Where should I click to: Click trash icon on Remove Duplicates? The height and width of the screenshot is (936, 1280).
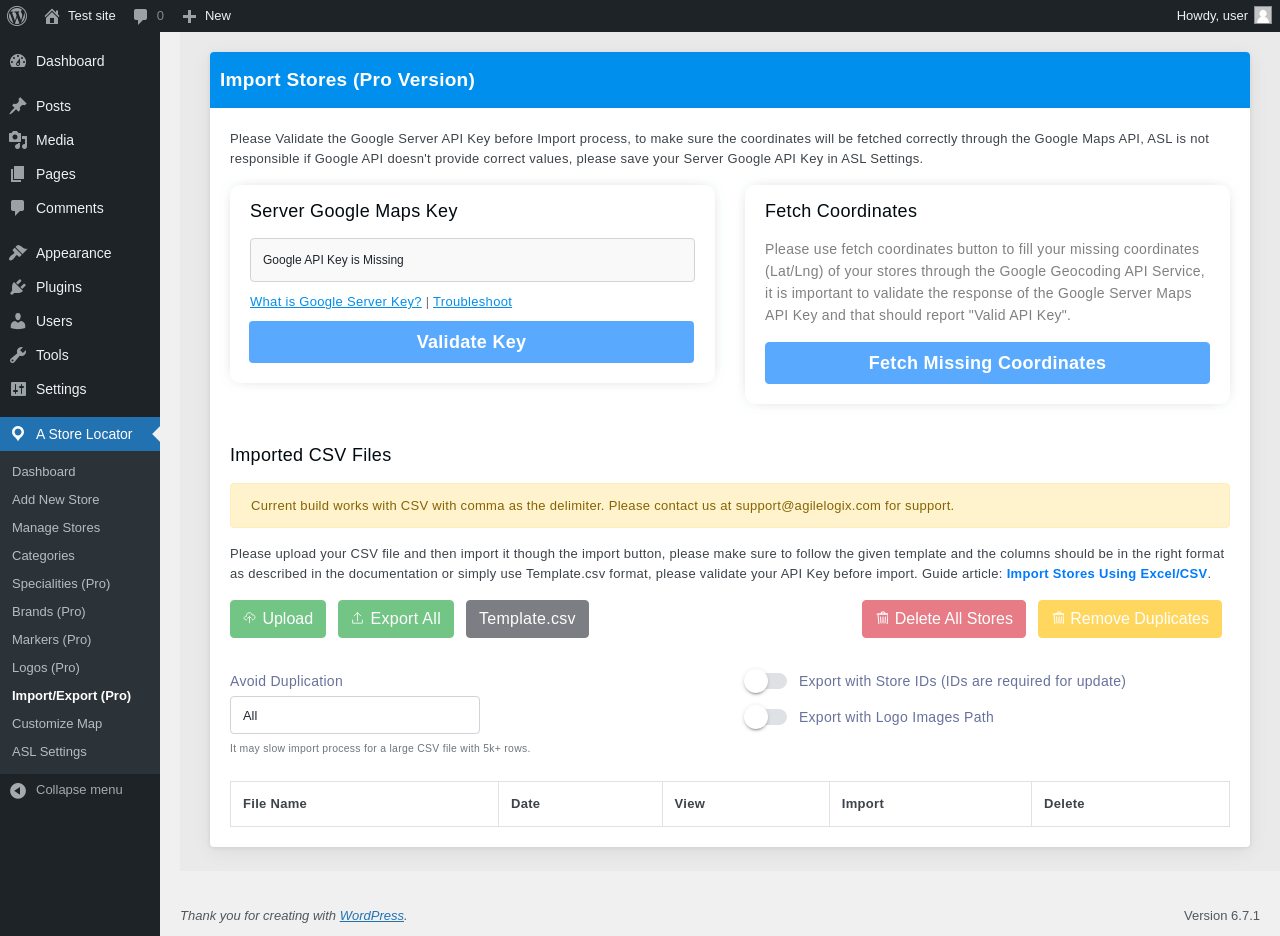tap(1058, 619)
